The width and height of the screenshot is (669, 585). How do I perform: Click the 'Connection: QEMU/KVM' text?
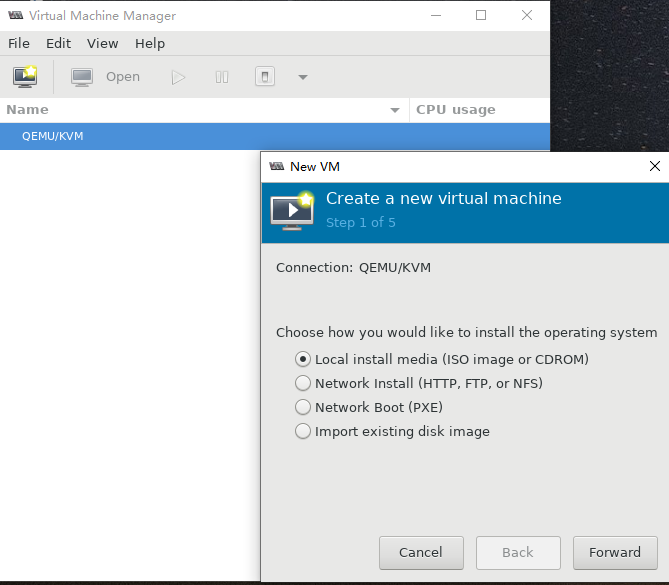353,268
